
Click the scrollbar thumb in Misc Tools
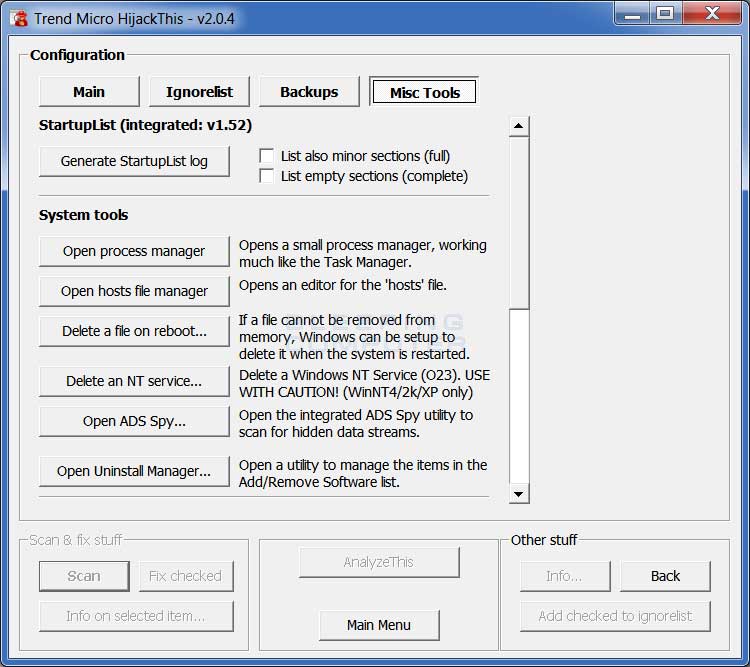click(x=518, y=222)
